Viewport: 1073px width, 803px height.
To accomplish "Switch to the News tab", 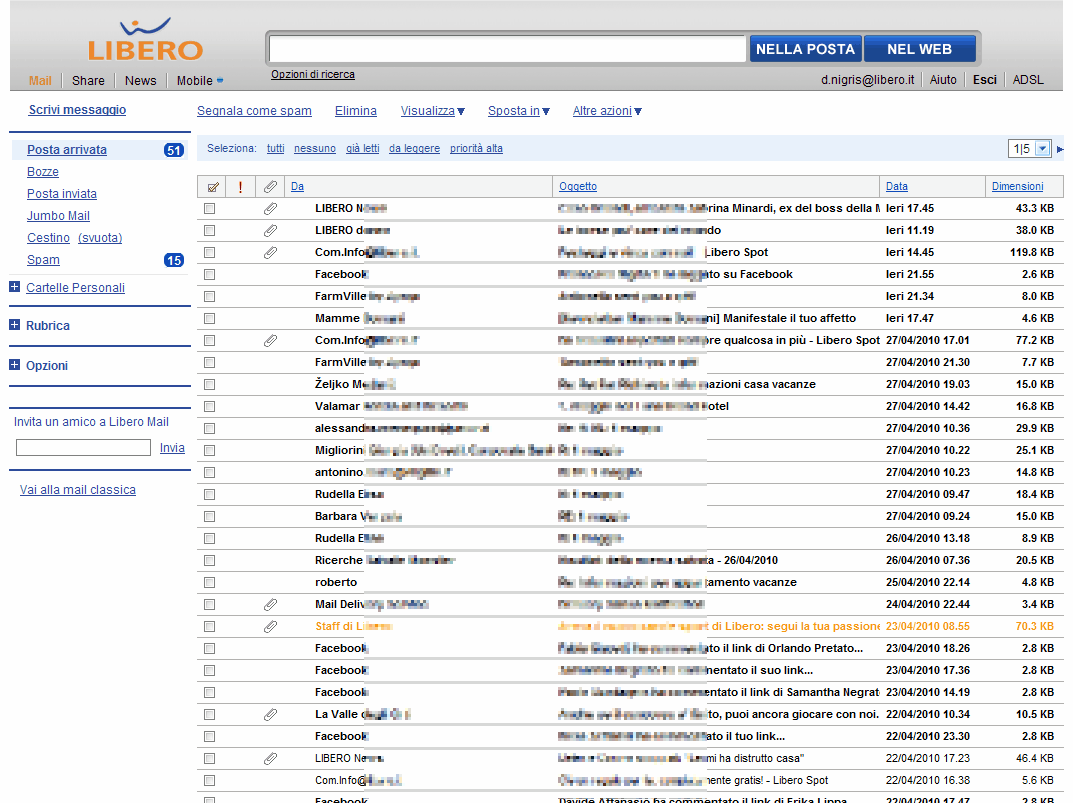I will (x=140, y=81).
